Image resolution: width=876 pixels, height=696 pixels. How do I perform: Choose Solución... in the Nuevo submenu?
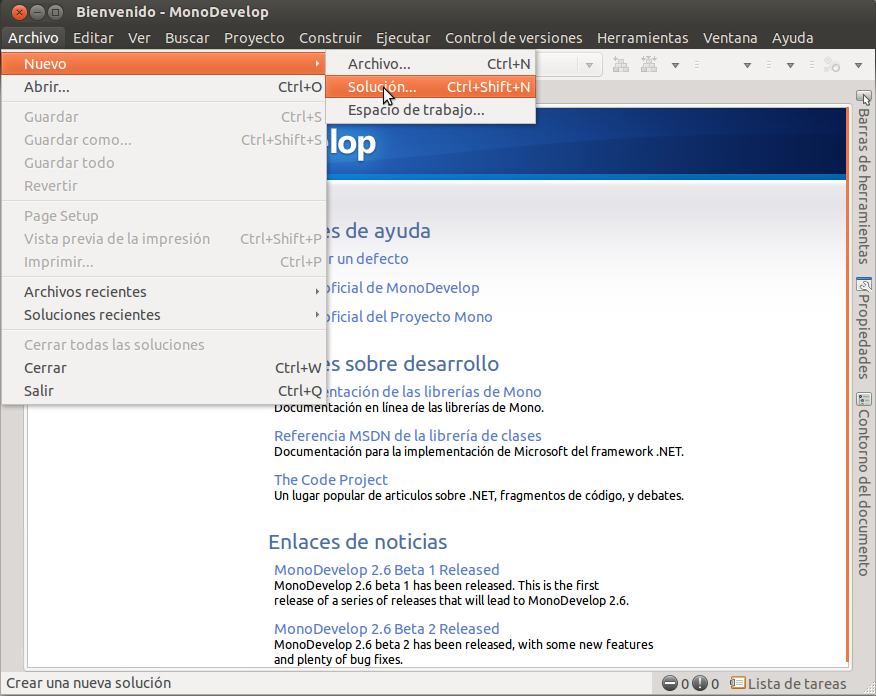pyautogui.click(x=430, y=87)
